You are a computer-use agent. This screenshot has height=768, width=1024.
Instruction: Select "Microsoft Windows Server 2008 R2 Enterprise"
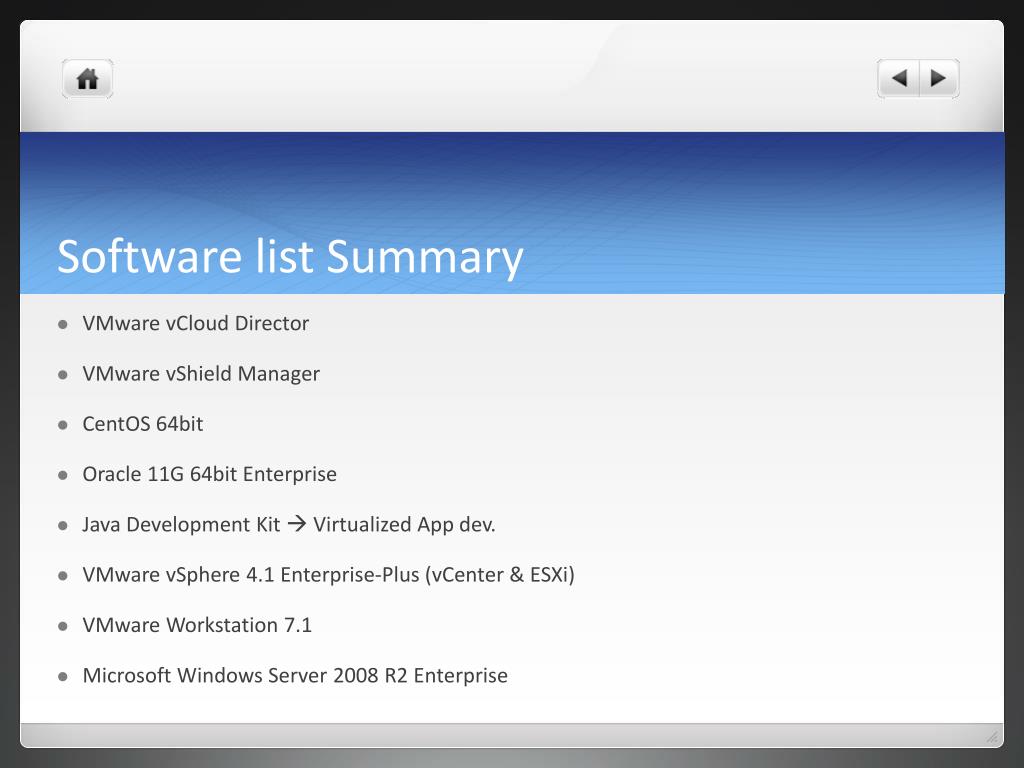click(295, 675)
